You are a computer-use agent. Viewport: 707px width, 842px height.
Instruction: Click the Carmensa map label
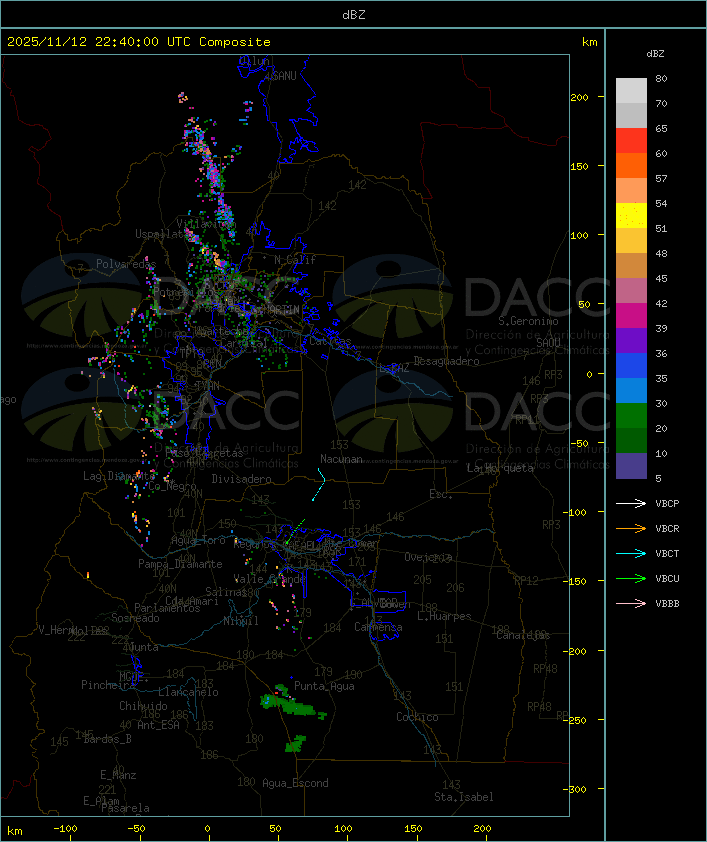click(x=378, y=627)
